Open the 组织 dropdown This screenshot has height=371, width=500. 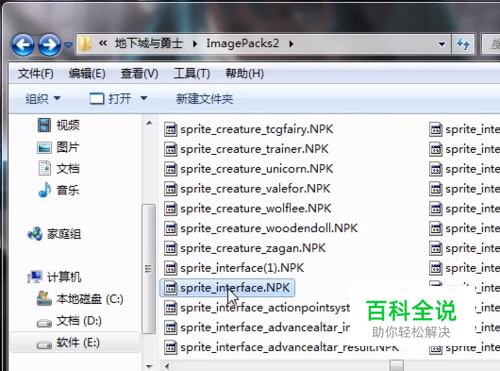43,99
